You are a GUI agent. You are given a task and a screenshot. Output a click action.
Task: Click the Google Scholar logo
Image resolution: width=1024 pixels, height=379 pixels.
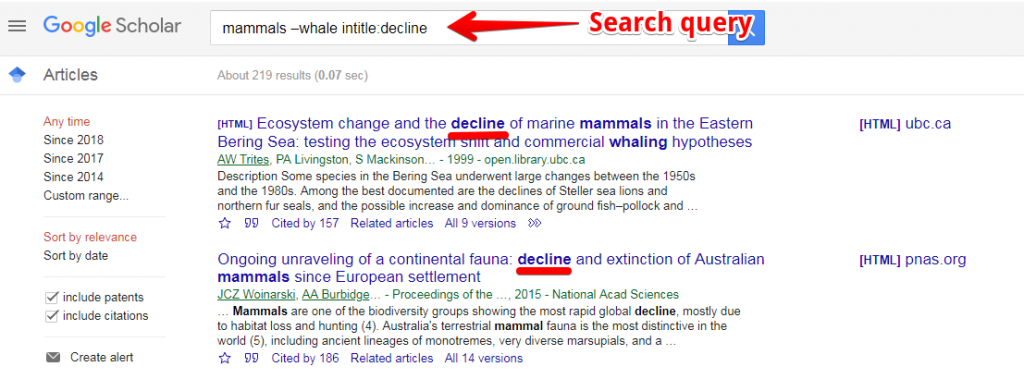112,27
